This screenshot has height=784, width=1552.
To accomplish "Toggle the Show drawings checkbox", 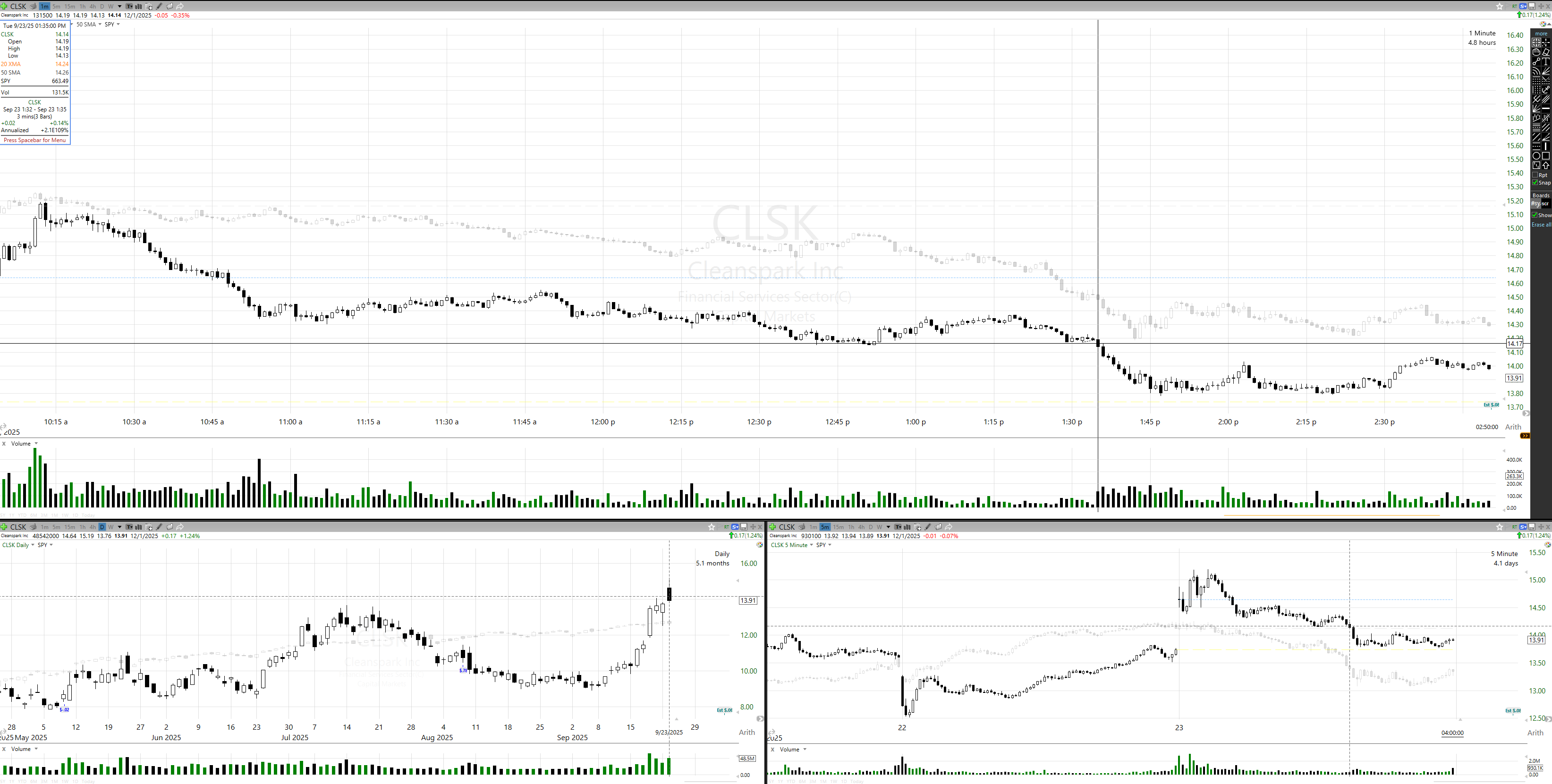I will 1535,215.
